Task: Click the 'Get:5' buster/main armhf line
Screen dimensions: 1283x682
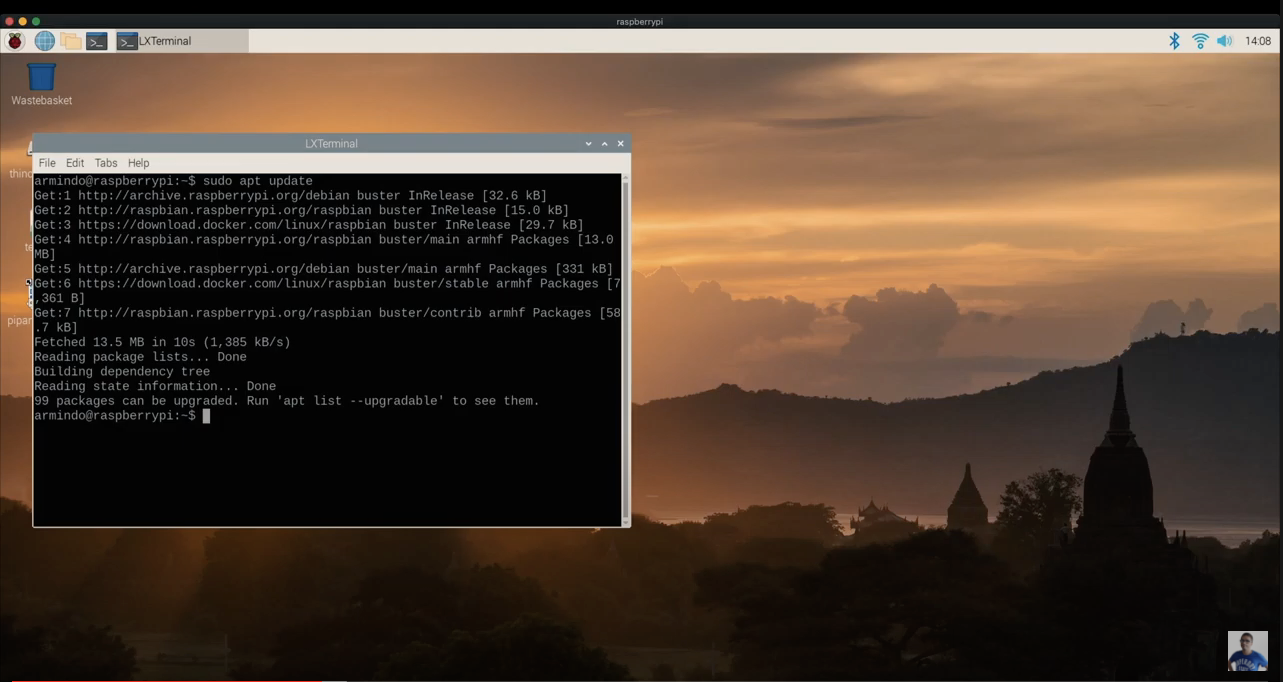Action: (x=324, y=269)
